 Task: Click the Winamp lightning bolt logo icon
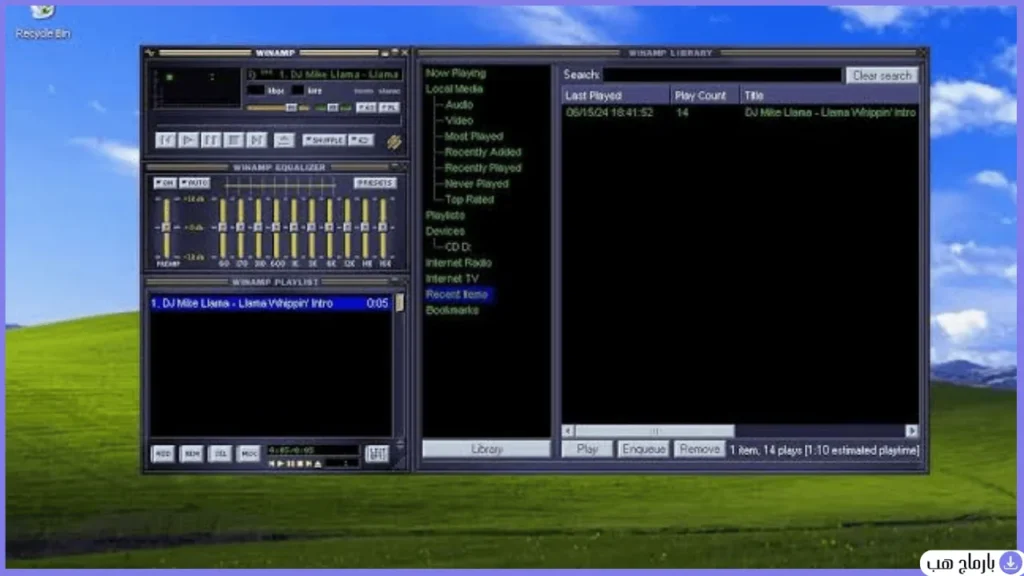click(394, 141)
